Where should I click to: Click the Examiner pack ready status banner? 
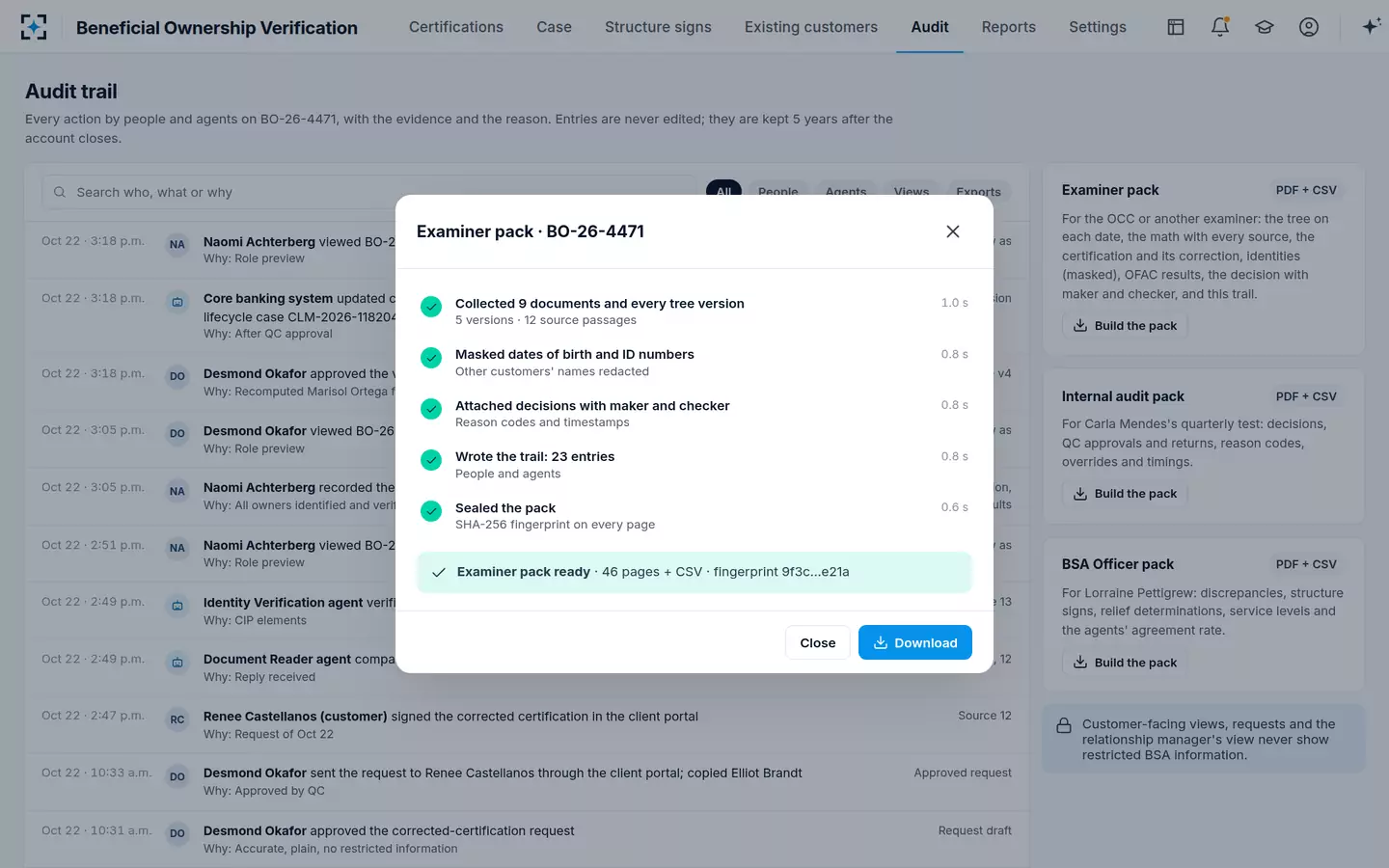tap(694, 572)
